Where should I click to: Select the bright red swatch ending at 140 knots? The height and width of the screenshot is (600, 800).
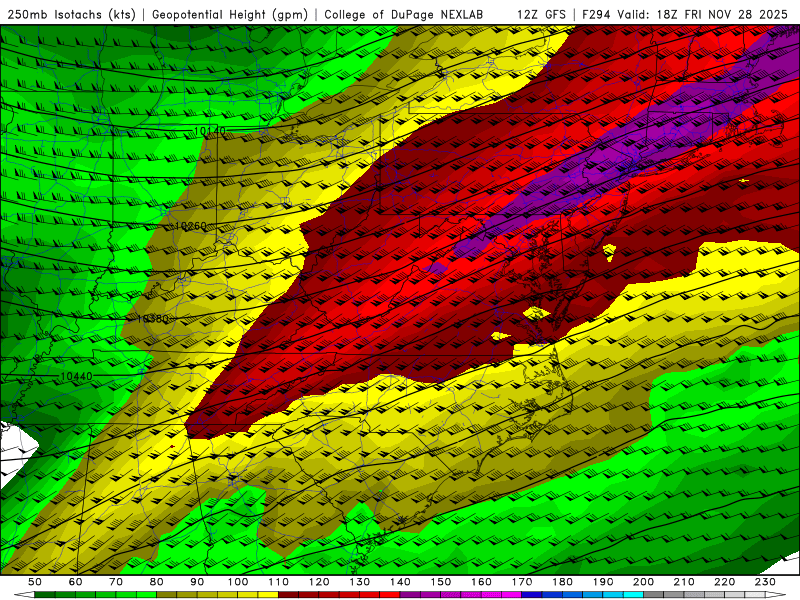tap(390, 594)
